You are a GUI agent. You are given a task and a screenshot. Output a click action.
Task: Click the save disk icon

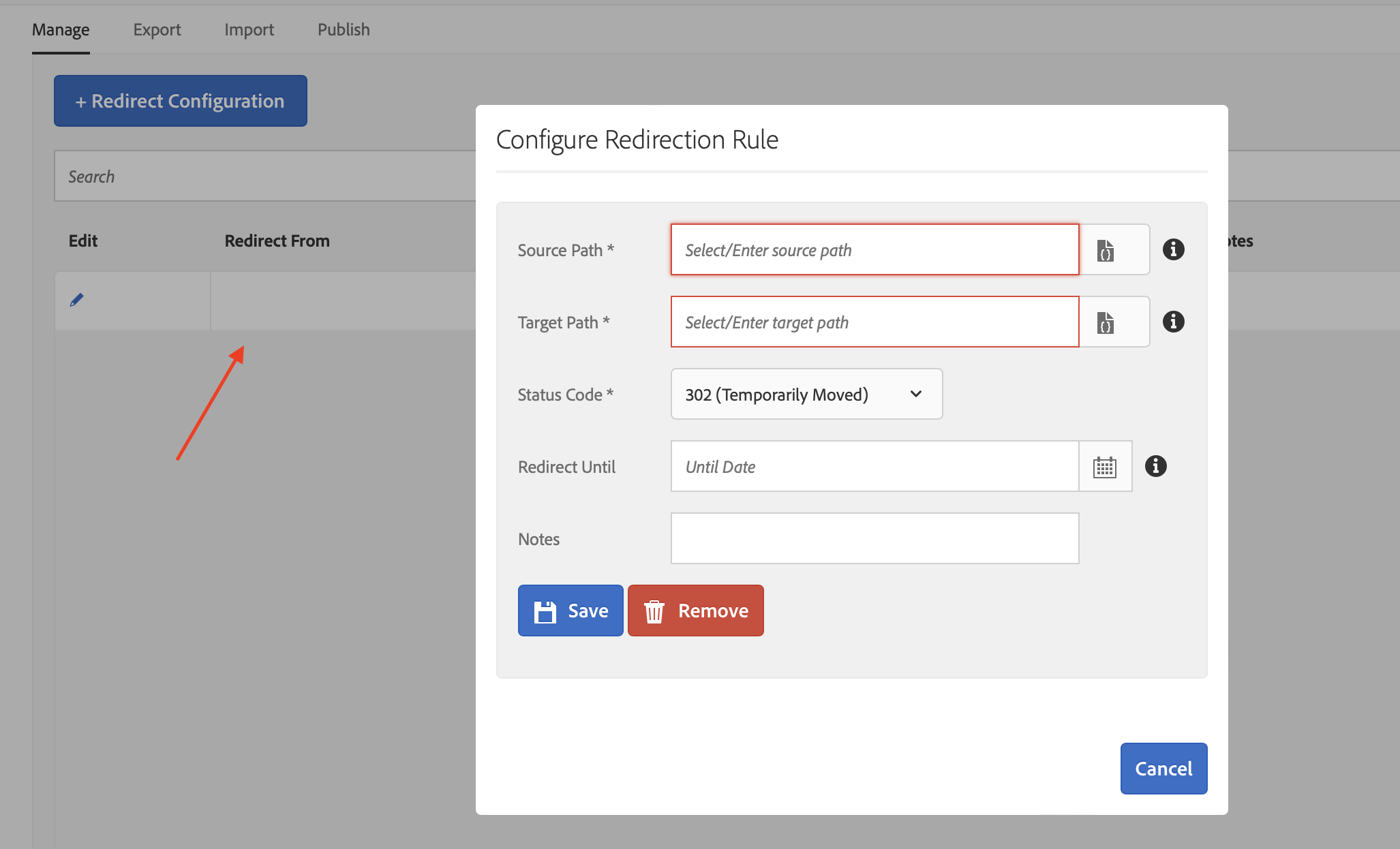click(x=545, y=611)
